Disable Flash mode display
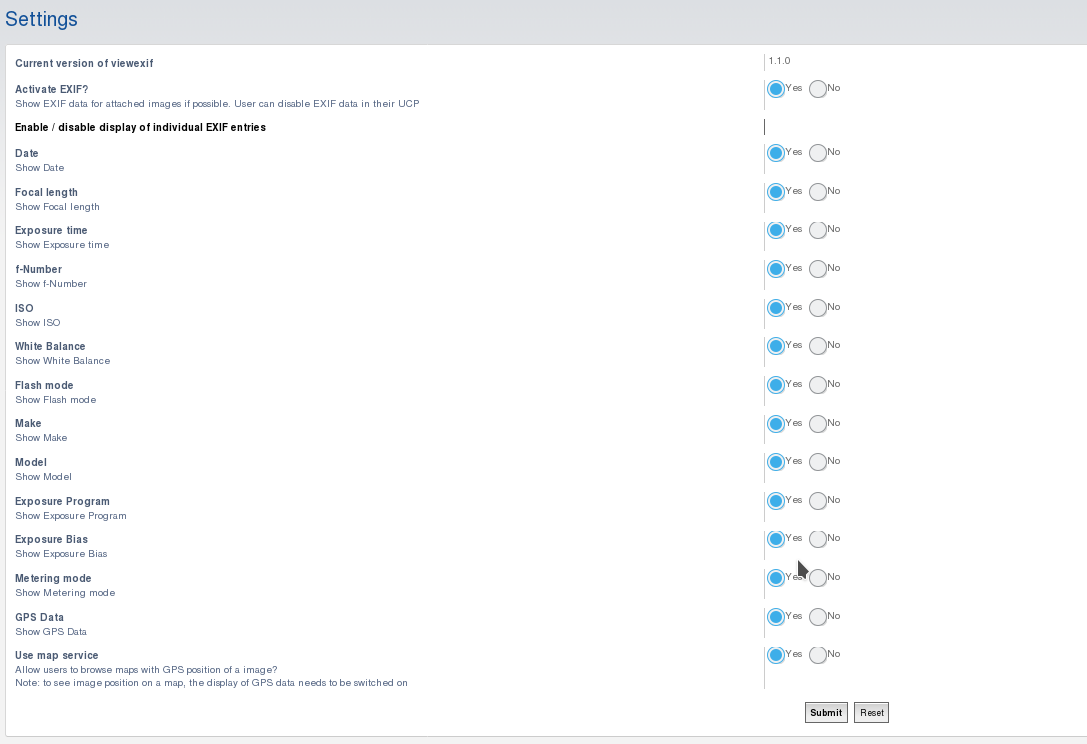1087x744 pixels. (818, 385)
